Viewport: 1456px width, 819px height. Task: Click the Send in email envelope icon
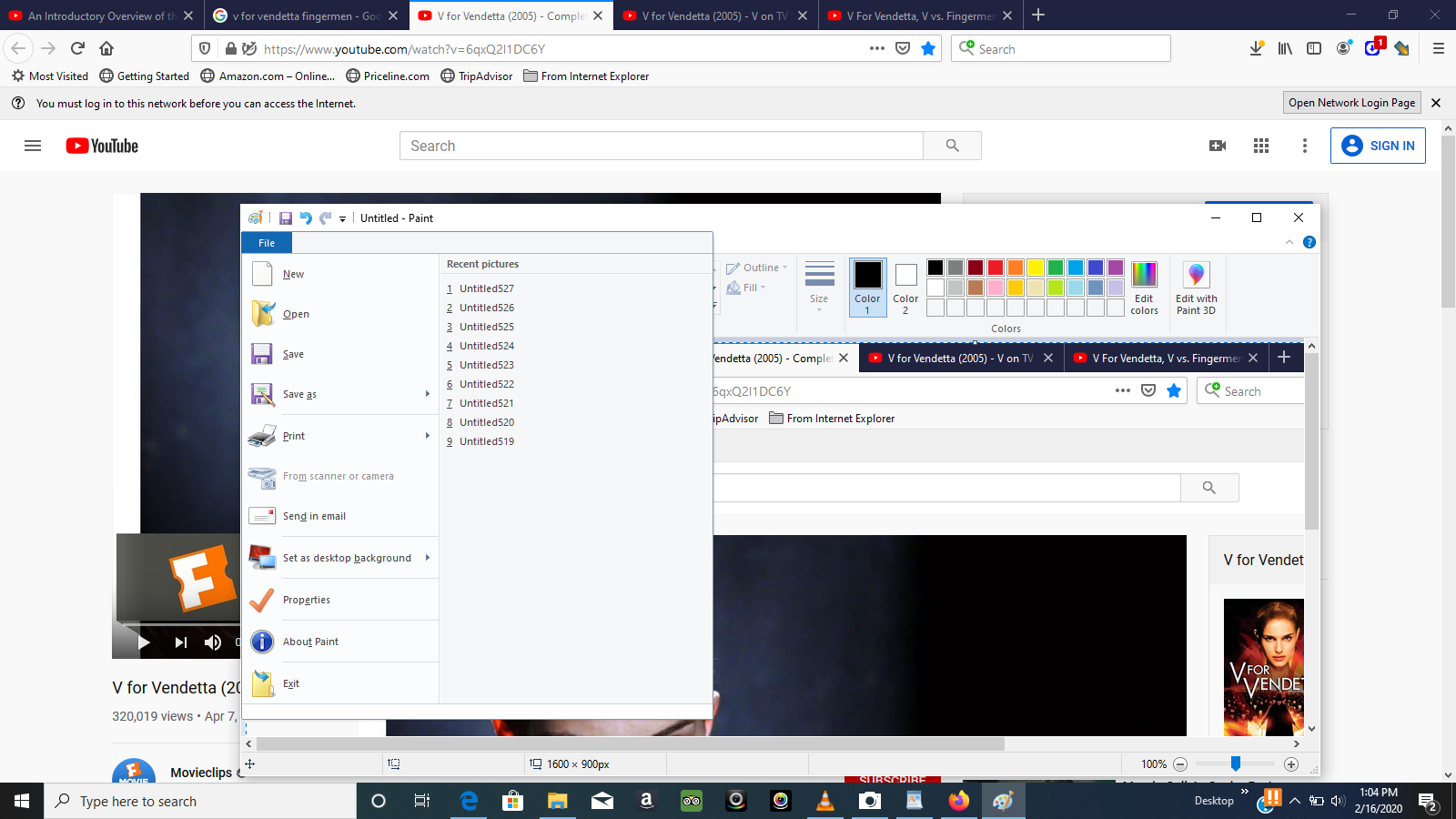(x=262, y=516)
